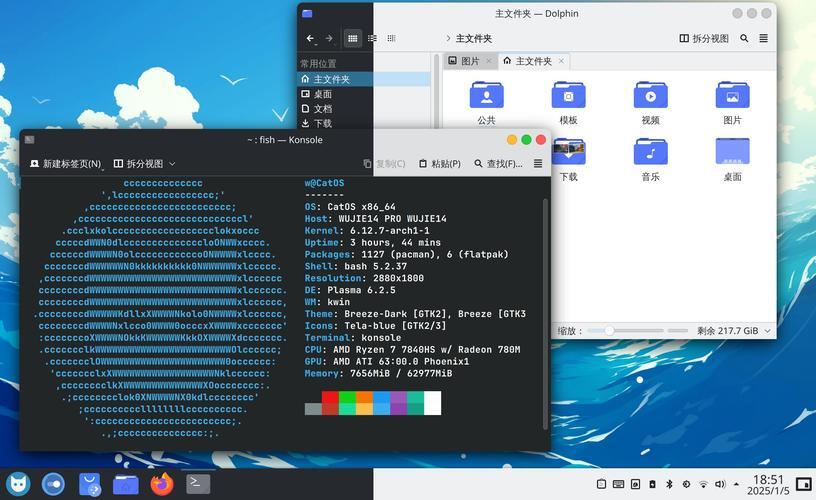Select the 模板 folder icon

click(568, 95)
